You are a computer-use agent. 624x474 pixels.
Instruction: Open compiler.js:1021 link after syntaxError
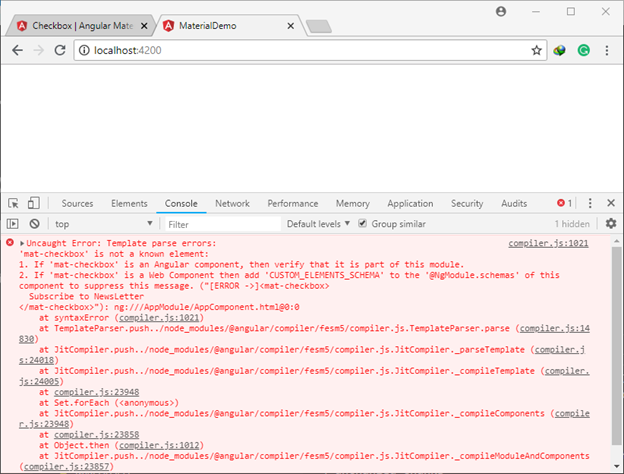(x=159, y=318)
